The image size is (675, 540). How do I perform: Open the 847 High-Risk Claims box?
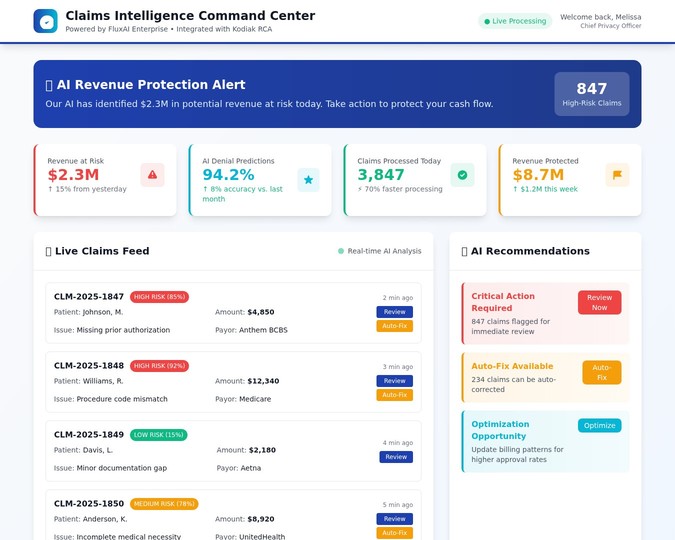pyautogui.click(x=591, y=94)
